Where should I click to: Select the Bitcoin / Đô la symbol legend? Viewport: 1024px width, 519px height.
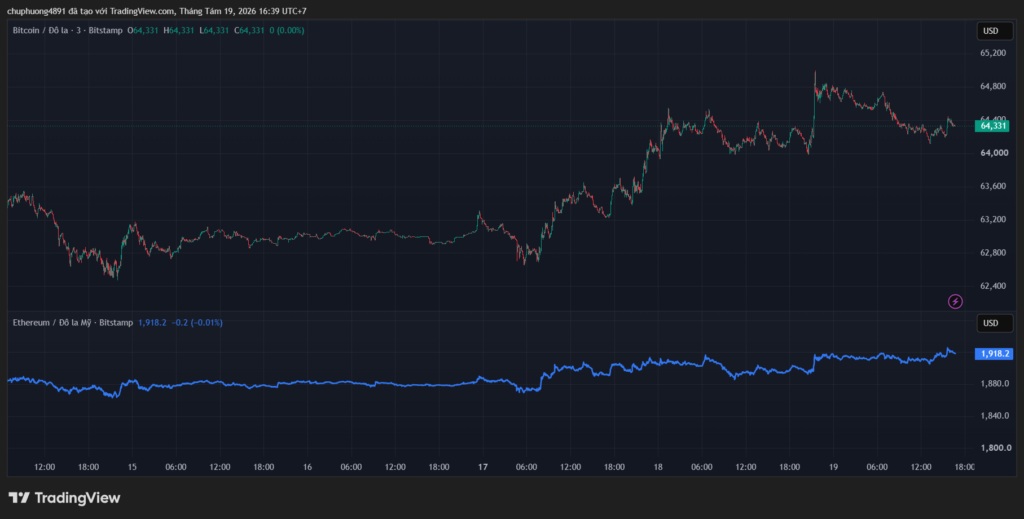67,31
